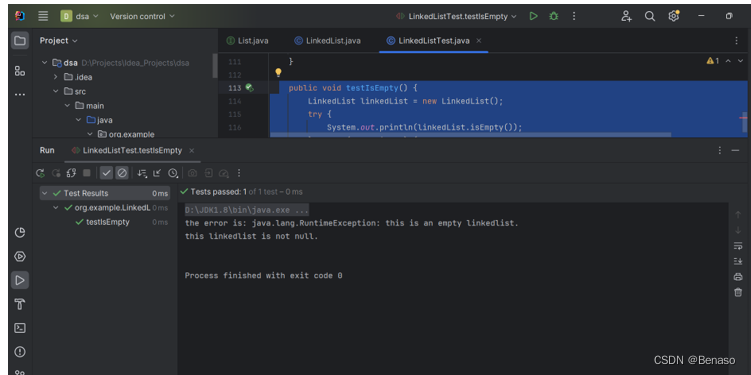751x375 pixels.
Task: Open Run panel options ellipsis
Action: pyautogui.click(x=719, y=150)
